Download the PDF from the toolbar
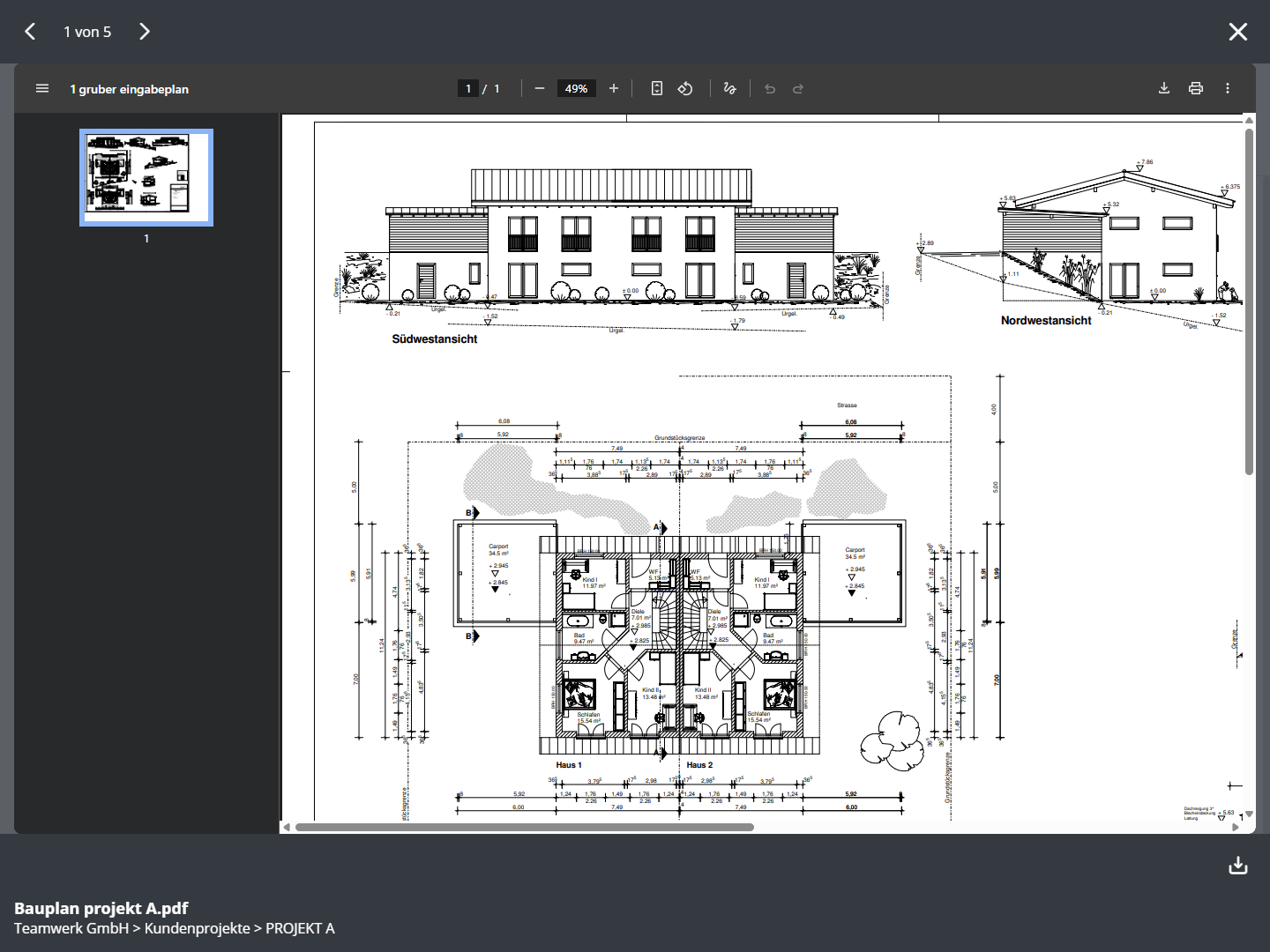The width and height of the screenshot is (1270, 952). [1164, 88]
